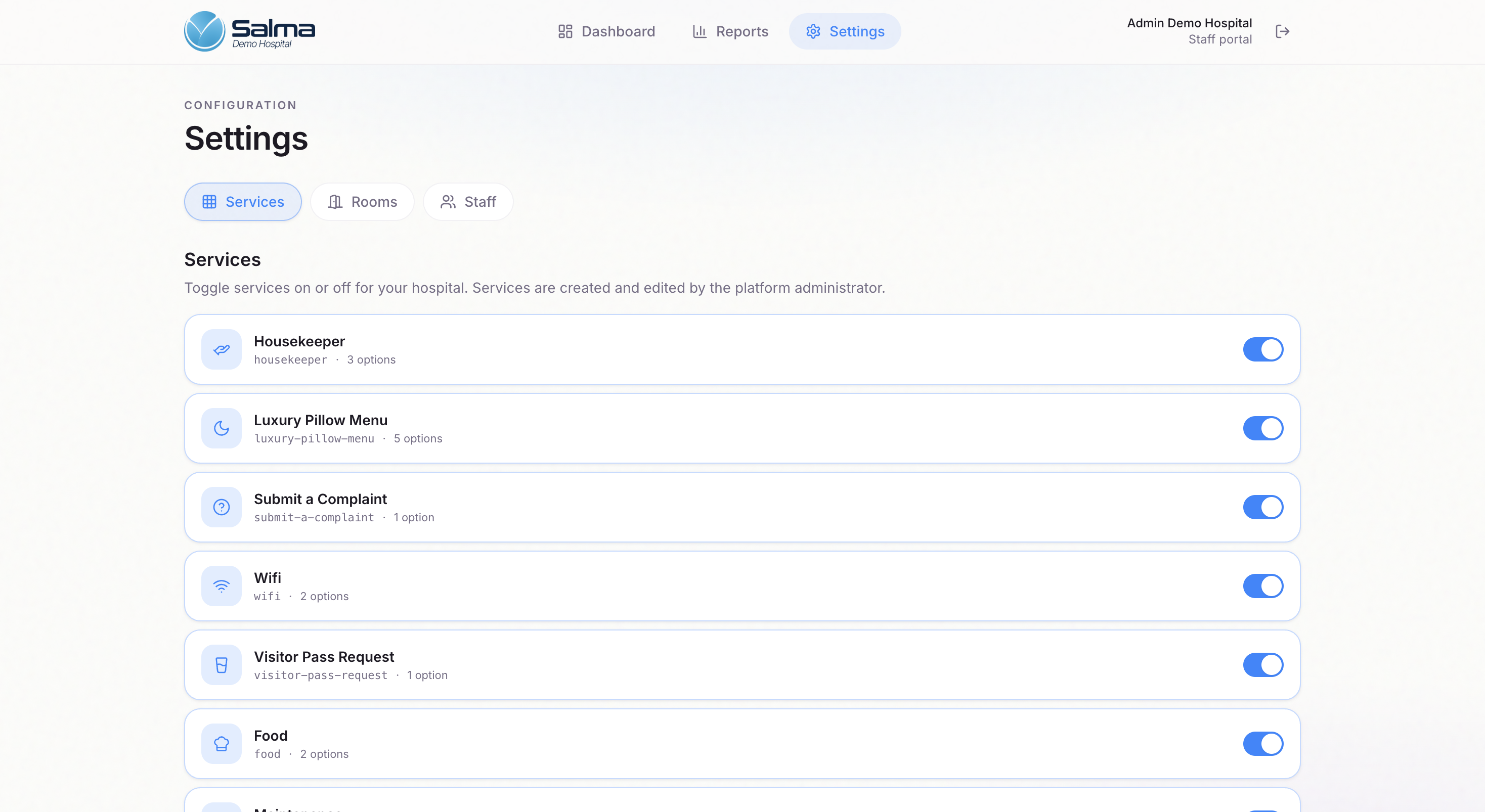The width and height of the screenshot is (1485, 812).
Task: Open the Settings nav item
Action: [x=845, y=31]
